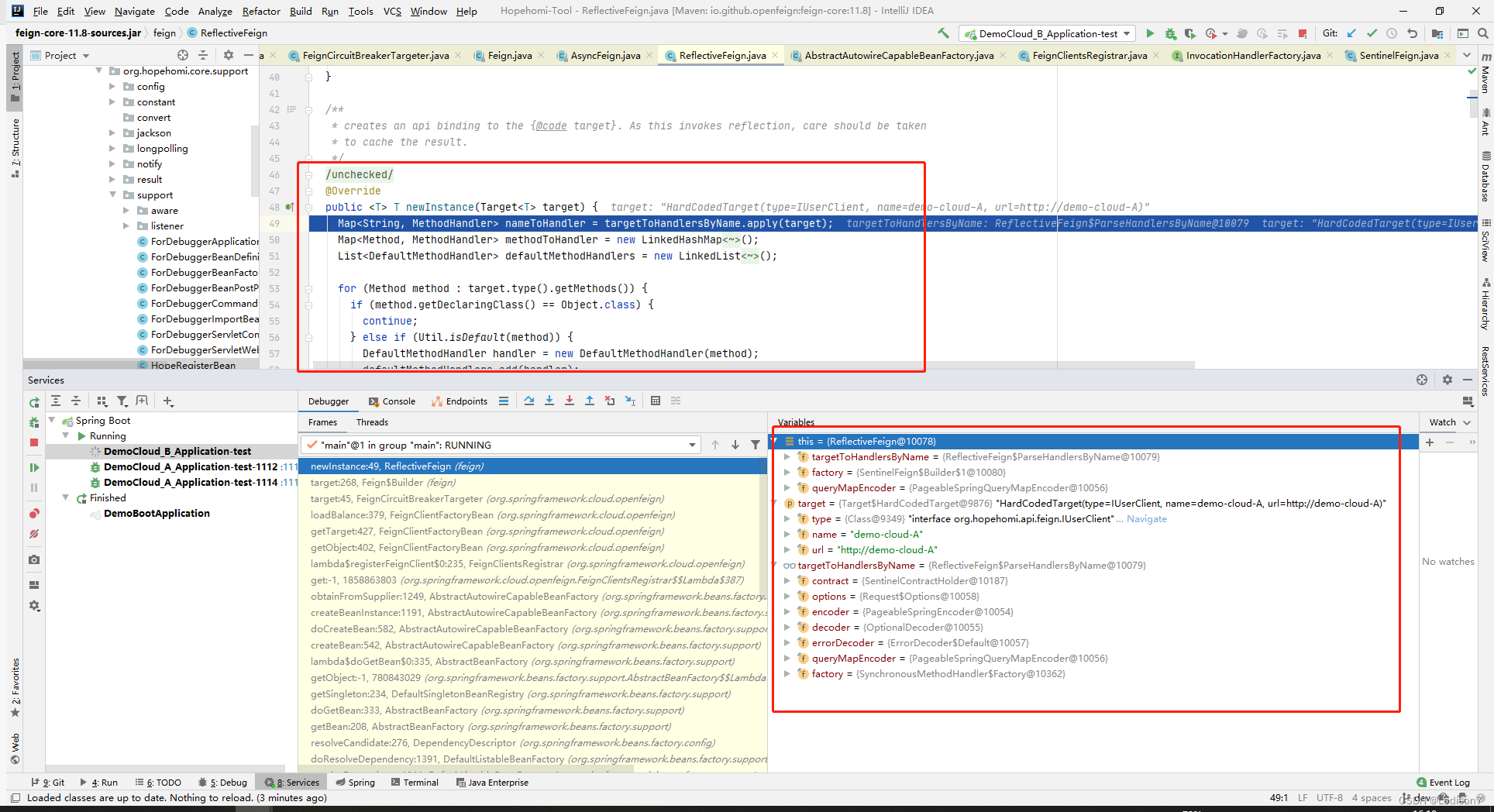Image resolution: width=1494 pixels, height=812 pixels.
Task: Stop the running application red square
Action: pos(1303,33)
